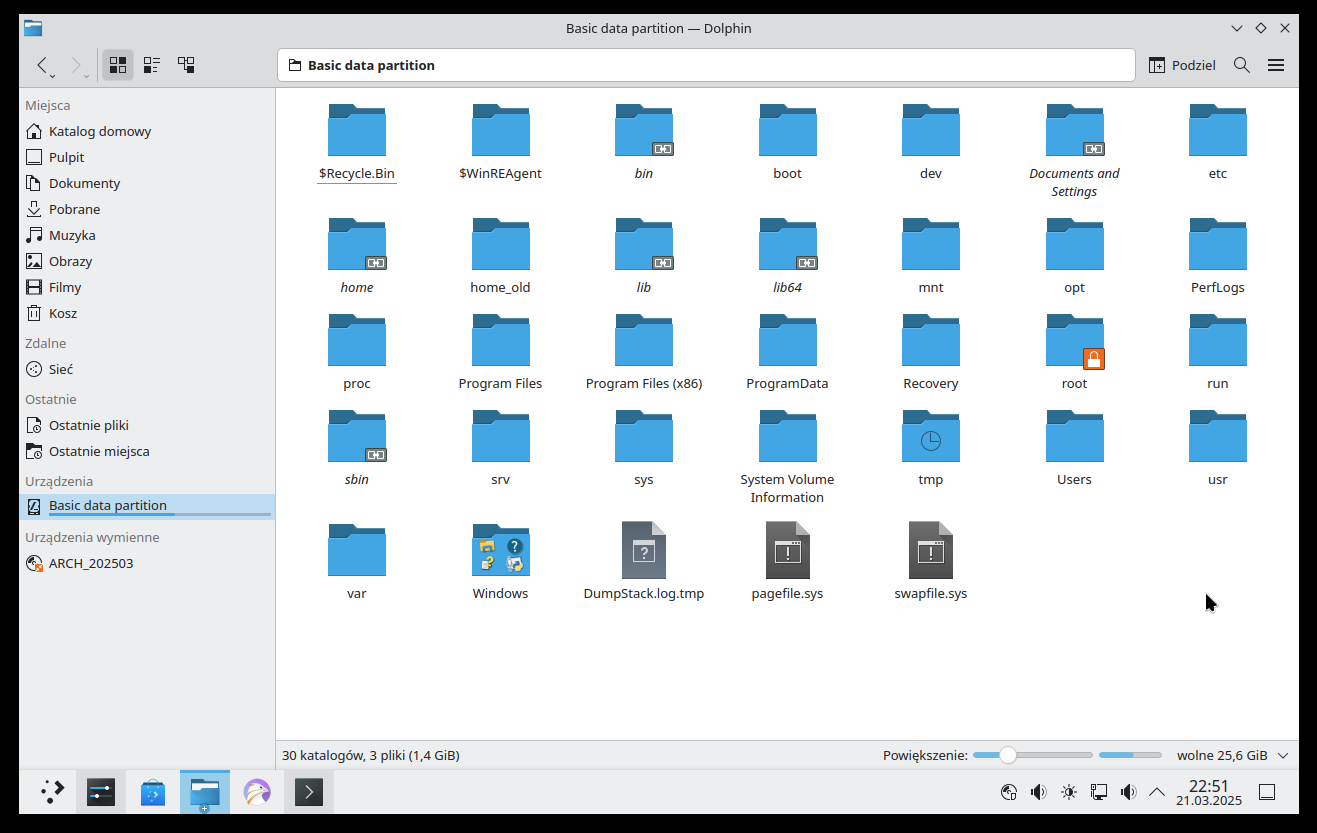Viewport: 1317px width, 833px height.
Task: Click the Podziel split view button
Action: point(1182,65)
